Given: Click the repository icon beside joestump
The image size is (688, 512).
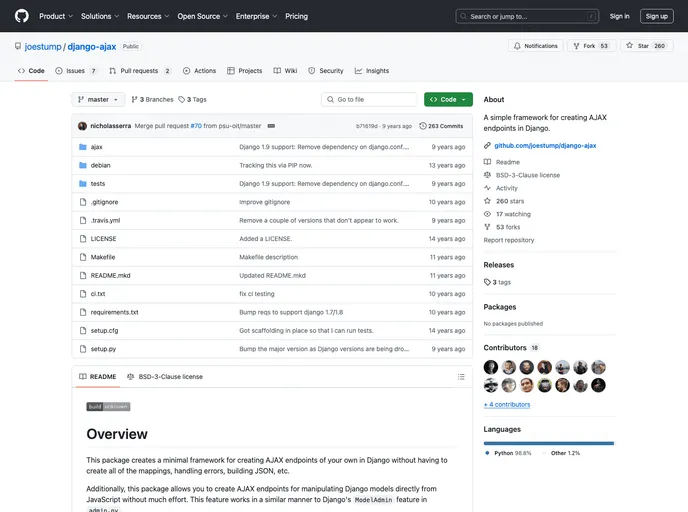Looking at the screenshot, I should tap(18, 46).
